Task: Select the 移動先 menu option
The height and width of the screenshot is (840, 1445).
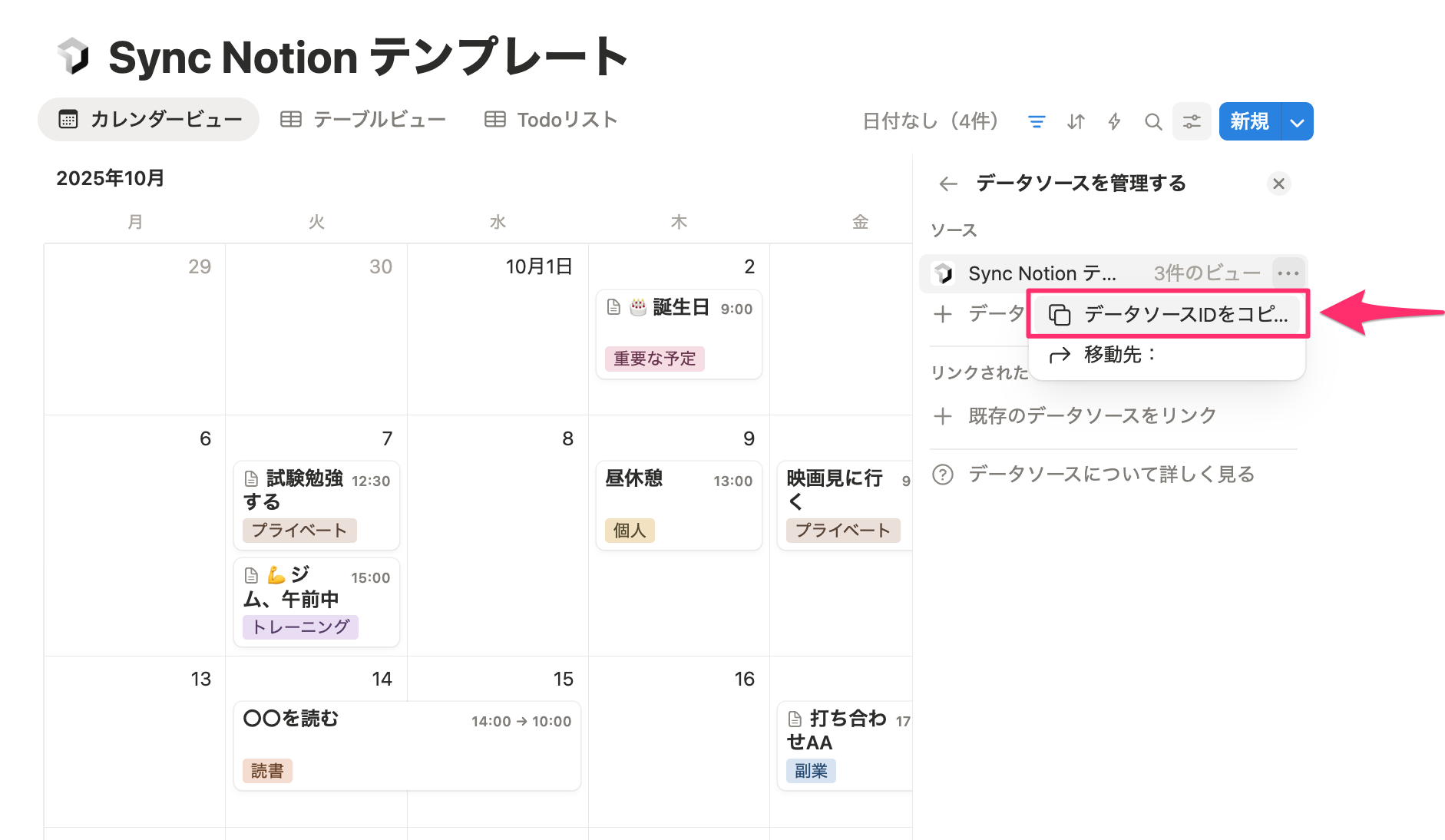Action: coord(1119,355)
